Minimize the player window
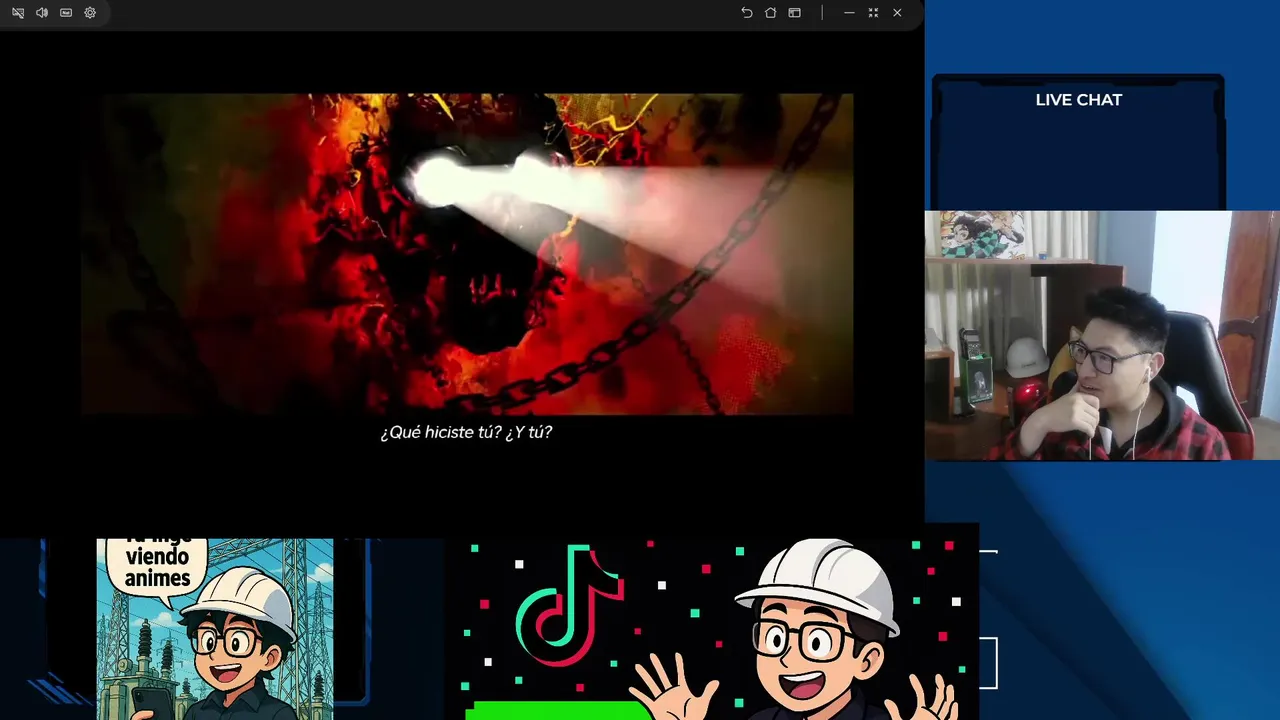1280x720 pixels. click(849, 13)
